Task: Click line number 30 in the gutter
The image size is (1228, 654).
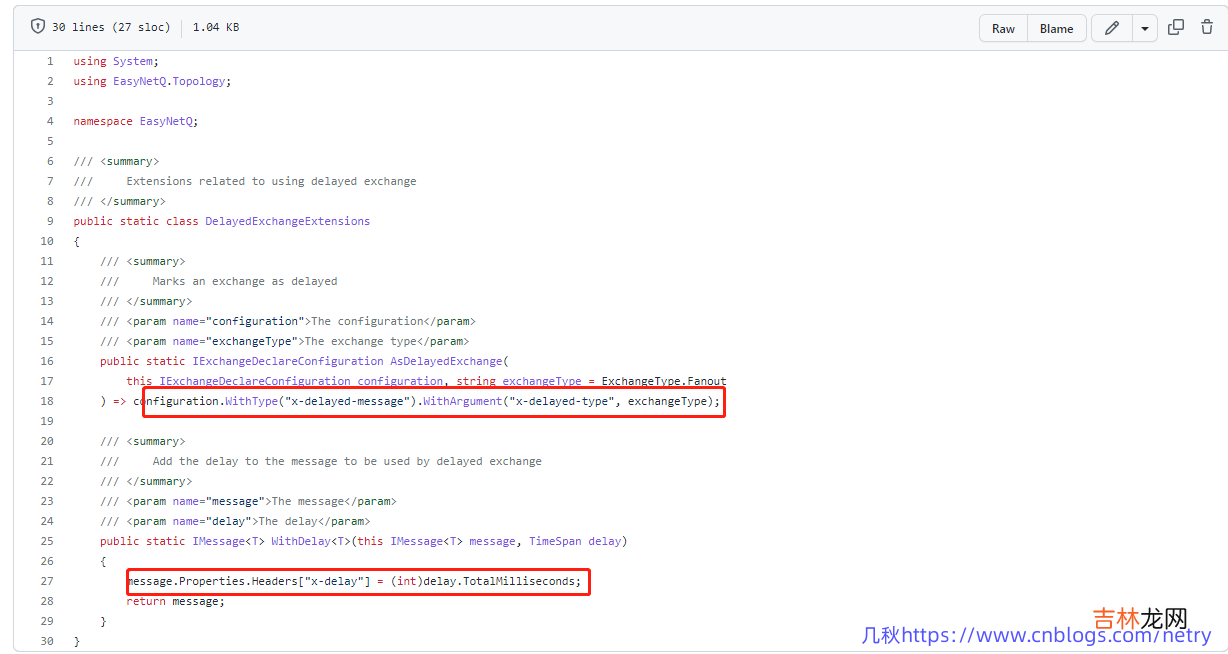Action: tap(47, 641)
